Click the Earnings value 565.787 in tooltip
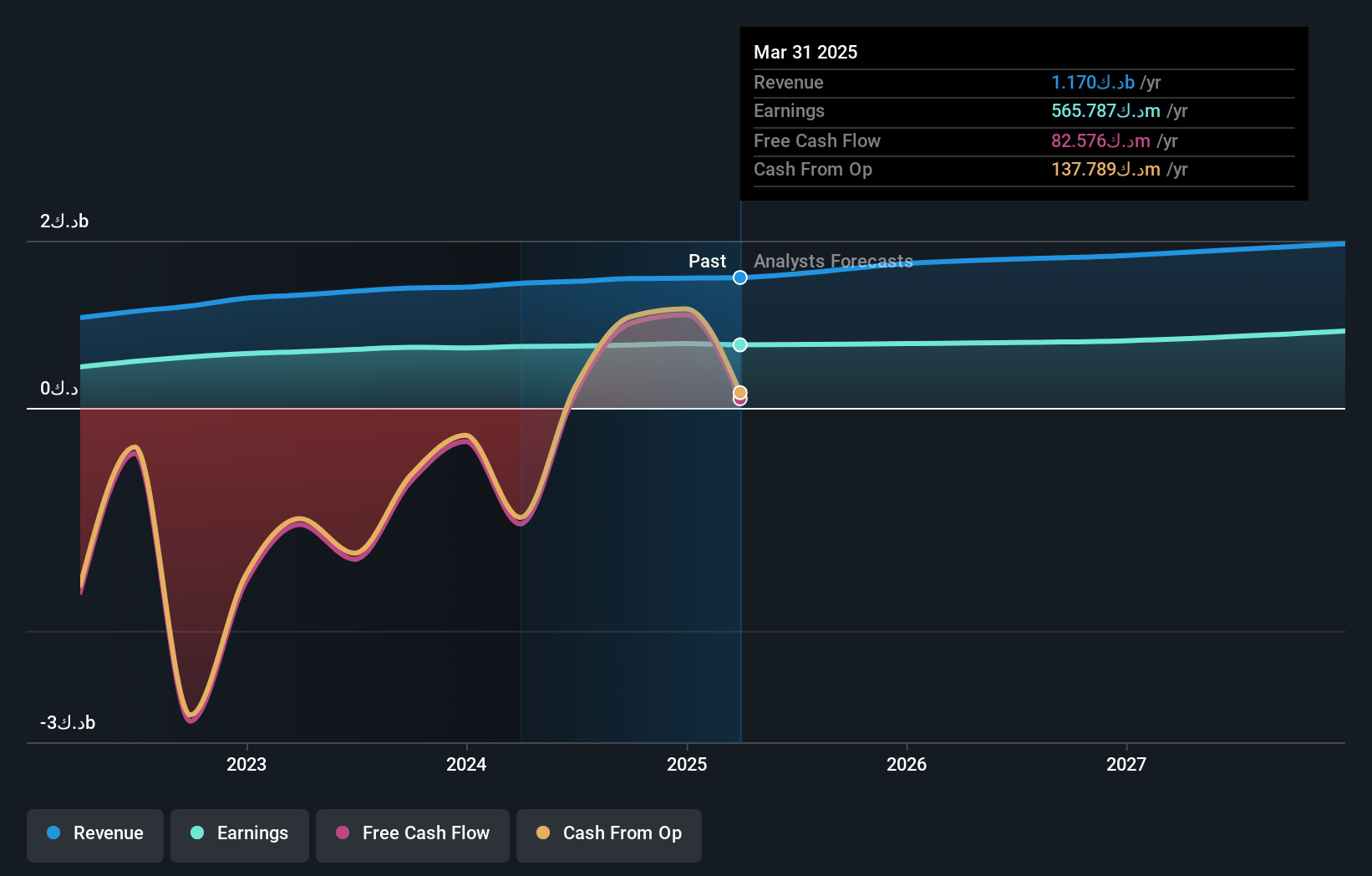This screenshot has height=876, width=1372. coord(1105,110)
